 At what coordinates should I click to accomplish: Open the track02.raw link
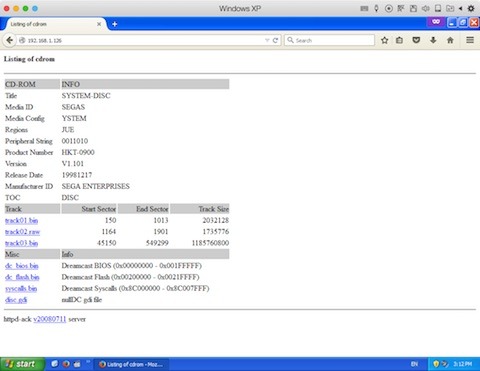(22, 232)
